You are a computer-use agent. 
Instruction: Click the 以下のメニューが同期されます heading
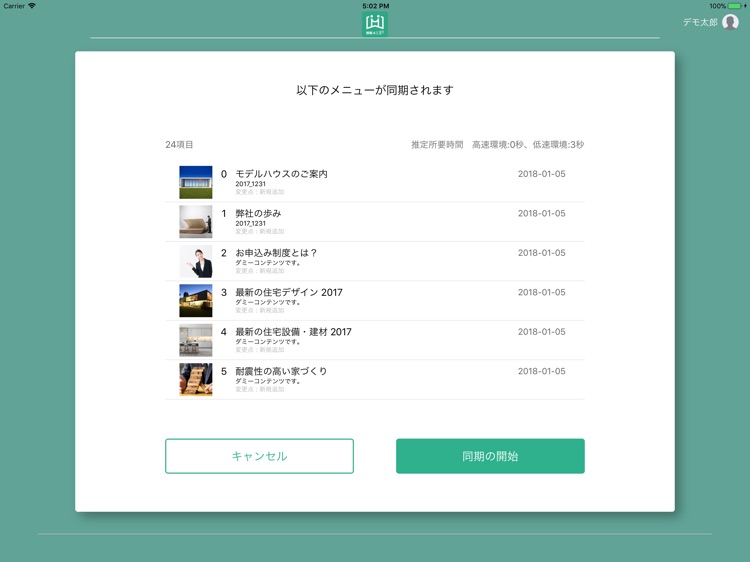[375, 90]
